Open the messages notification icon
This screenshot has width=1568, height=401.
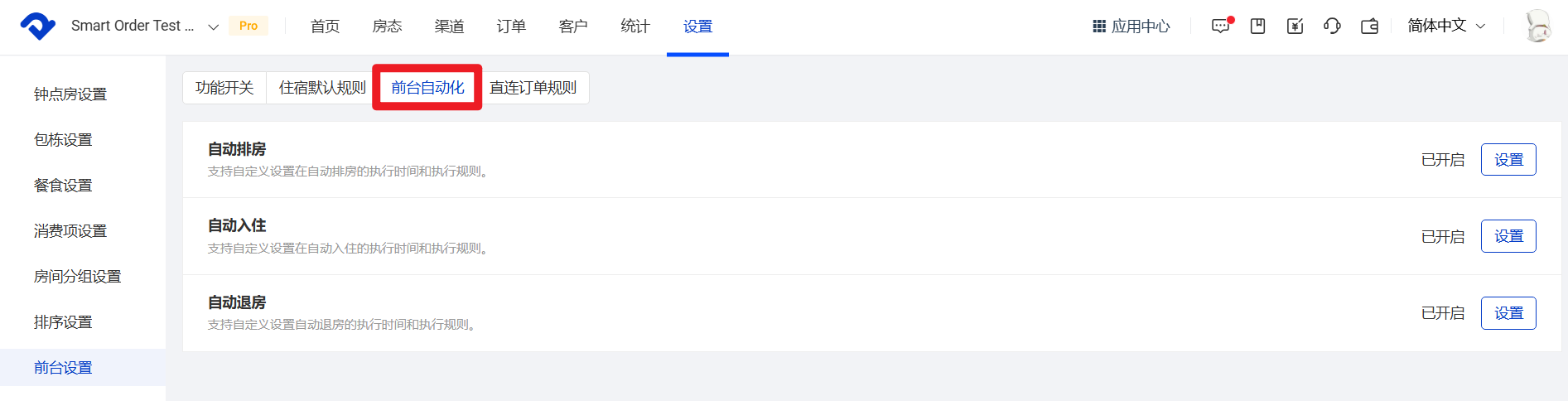point(1221,27)
